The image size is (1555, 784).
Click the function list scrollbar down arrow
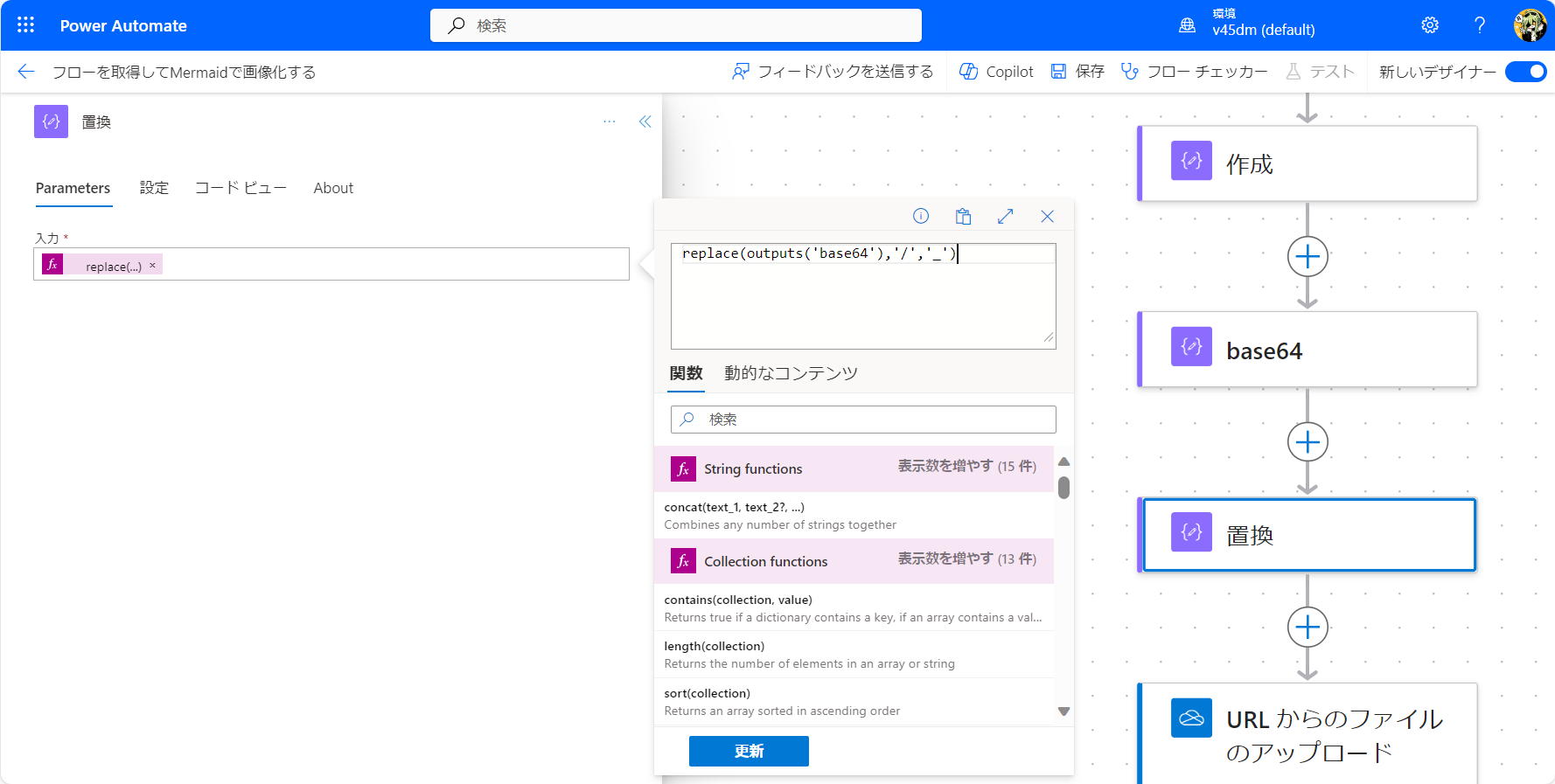[1064, 711]
